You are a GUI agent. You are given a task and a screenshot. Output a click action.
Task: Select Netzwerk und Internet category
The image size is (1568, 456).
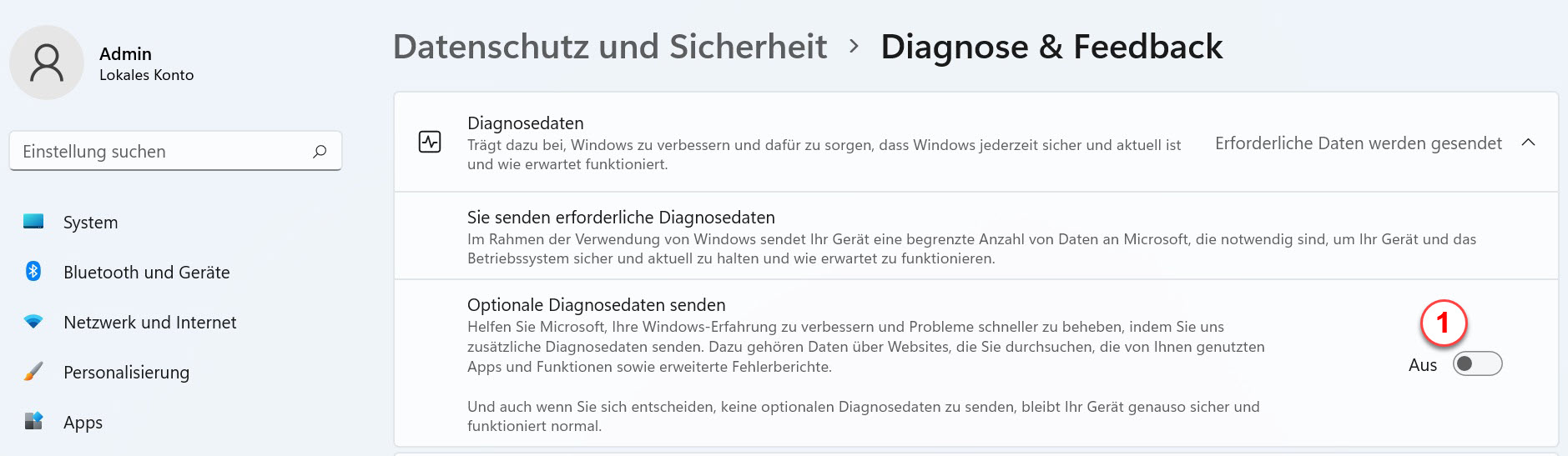pyautogui.click(x=149, y=323)
